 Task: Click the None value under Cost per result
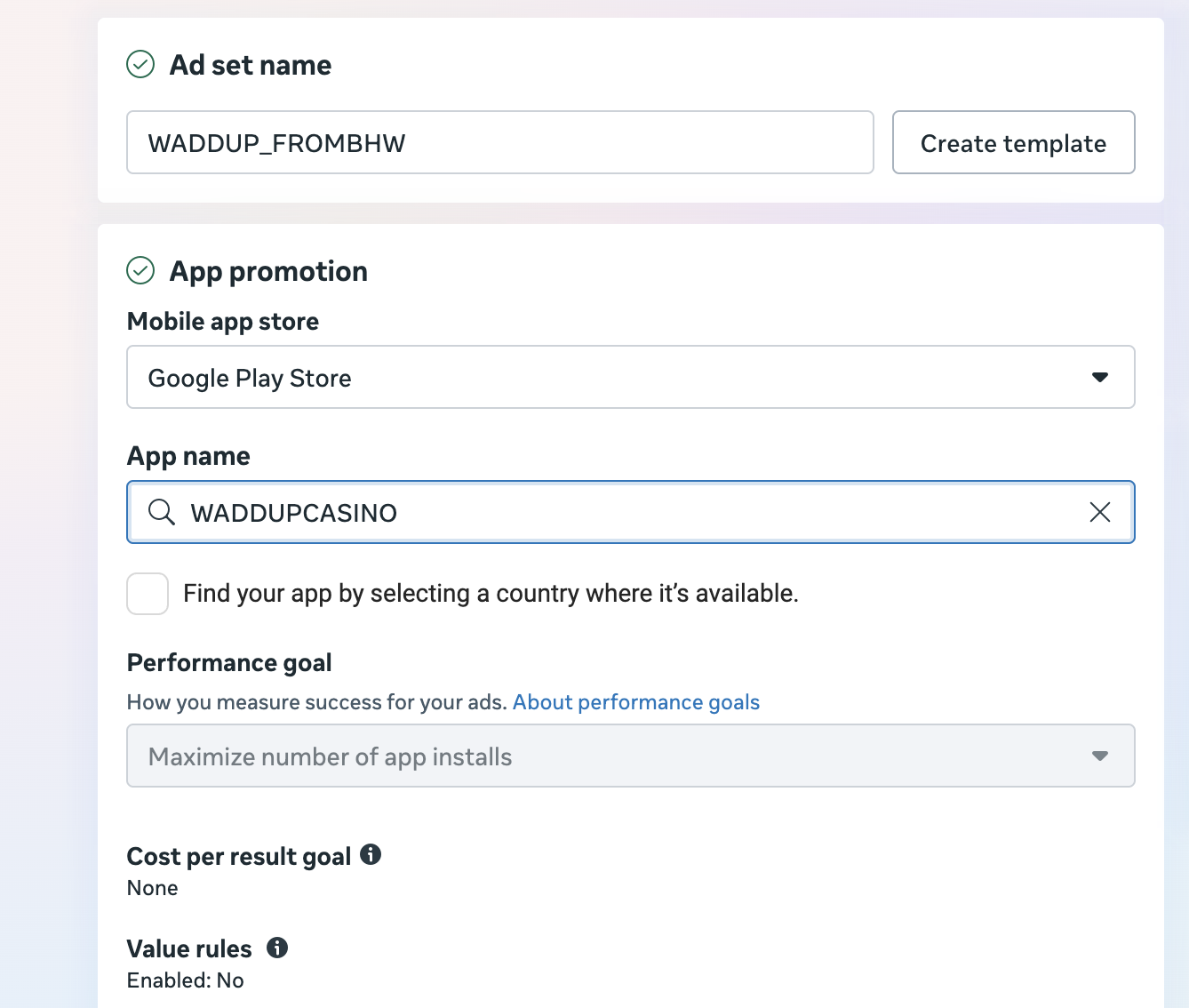153,888
